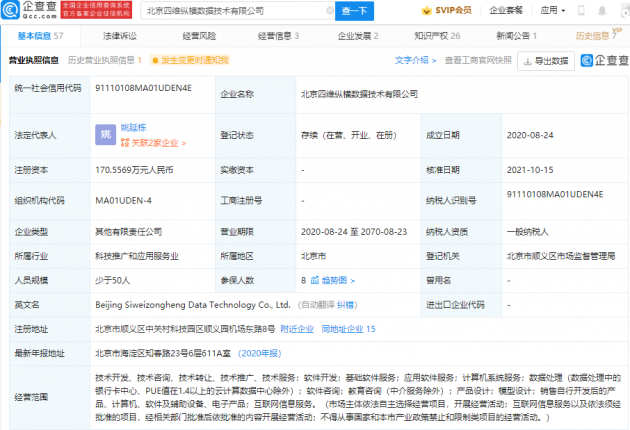Switch to the 企业发展 2 tab
Image resolution: width=630 pixels, height=430 pixels.
(358, 36)
